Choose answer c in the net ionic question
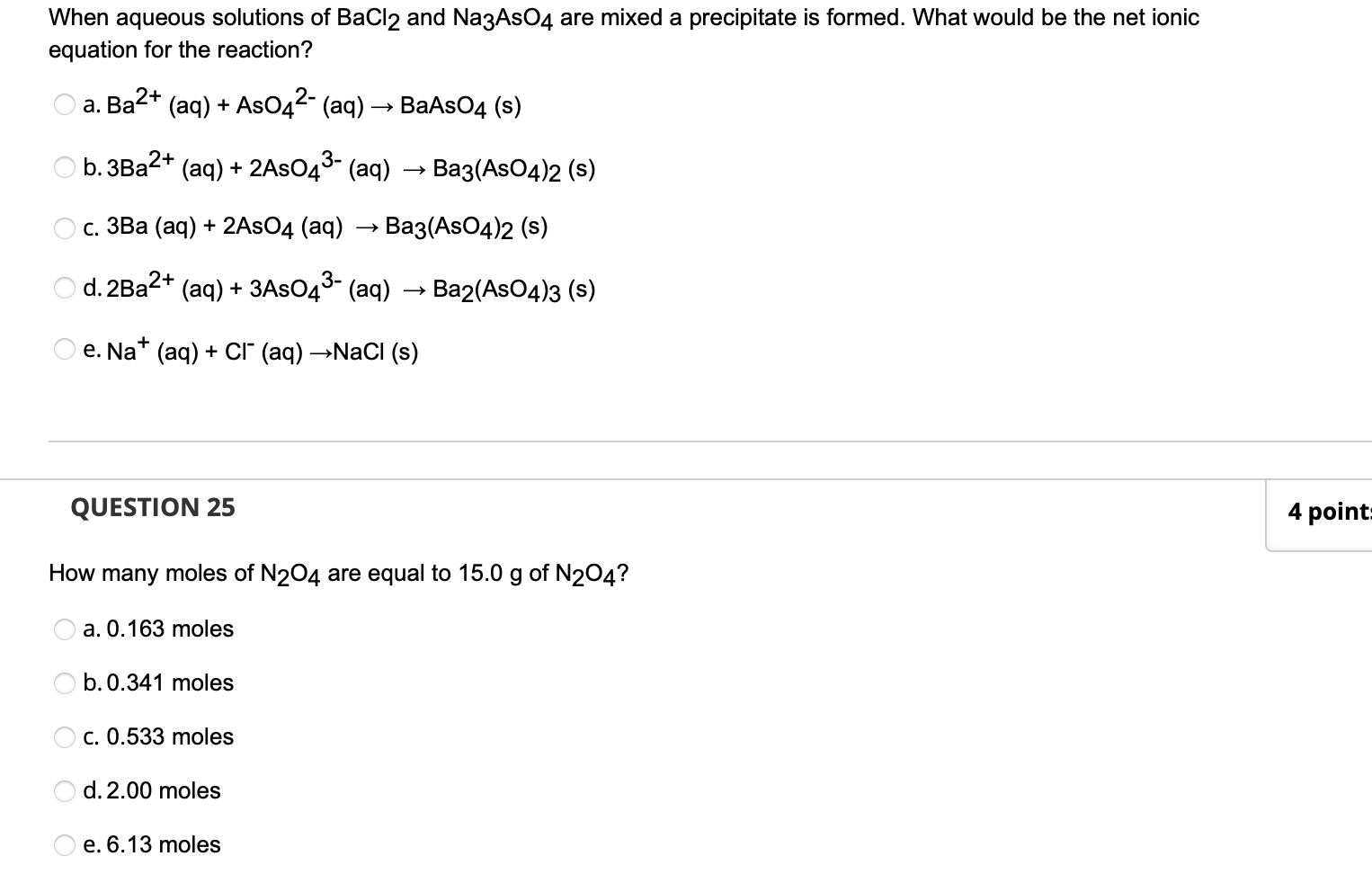The width and height of the screenshot is (1372, 892). click(64, 228)
